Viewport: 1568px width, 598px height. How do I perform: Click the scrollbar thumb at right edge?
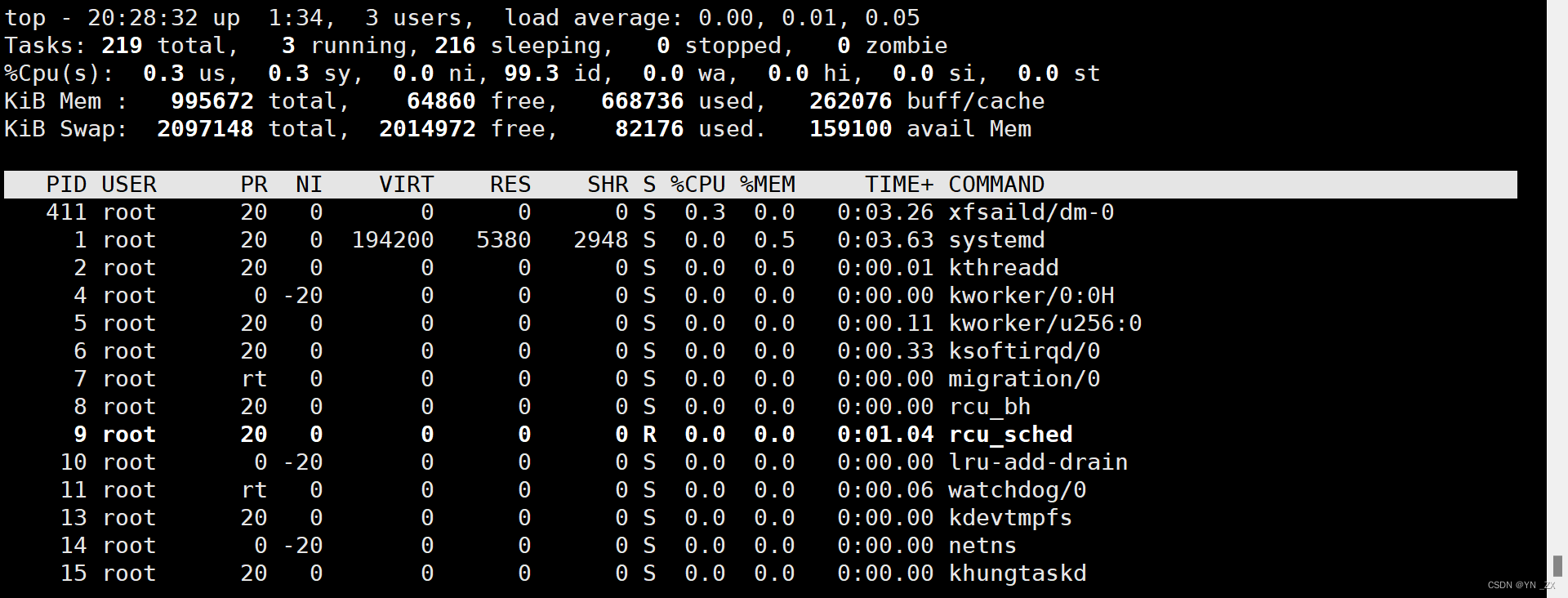[1557, 566]
